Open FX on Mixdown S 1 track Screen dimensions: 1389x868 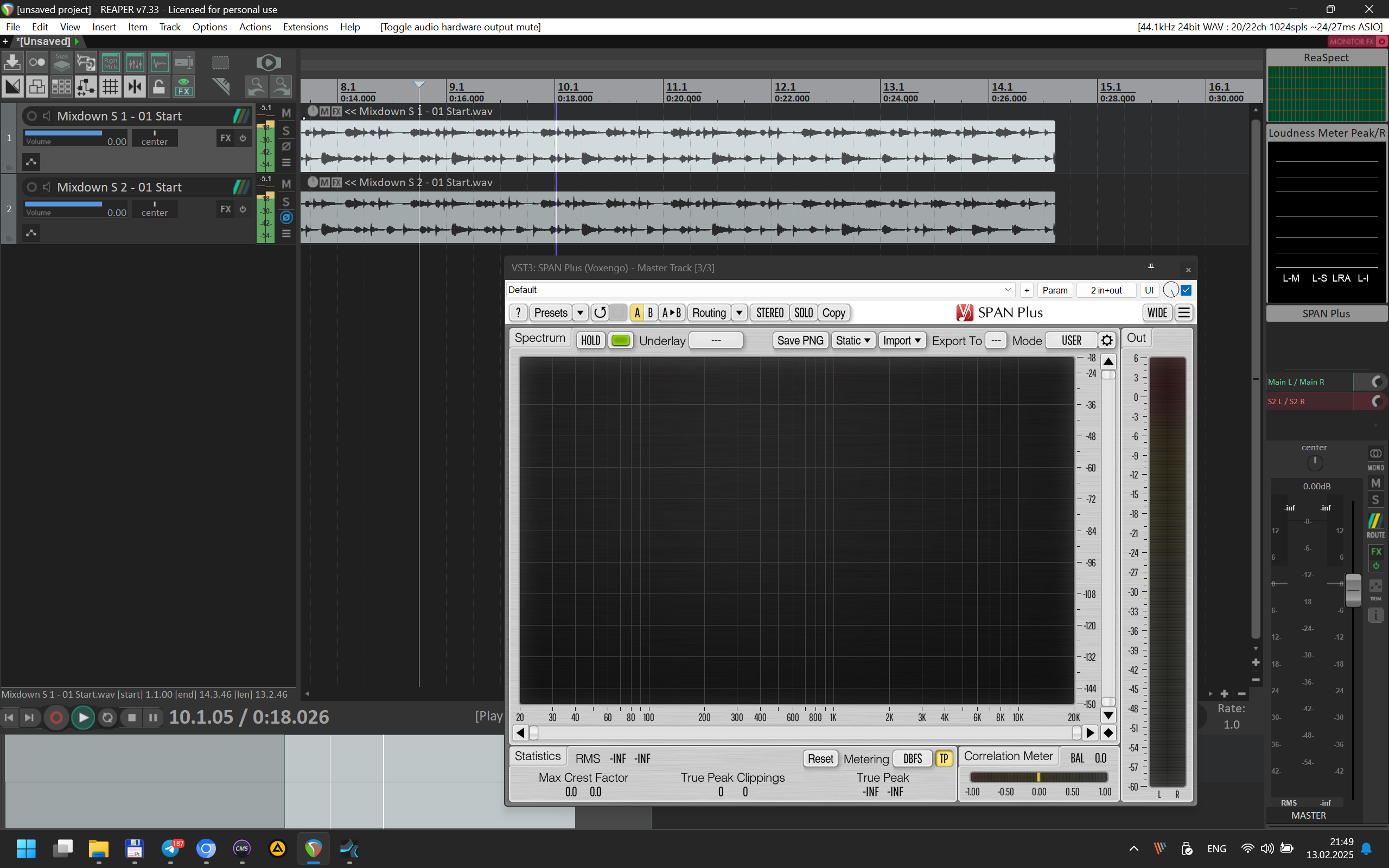pyautogui.click(x=226, y=138)
